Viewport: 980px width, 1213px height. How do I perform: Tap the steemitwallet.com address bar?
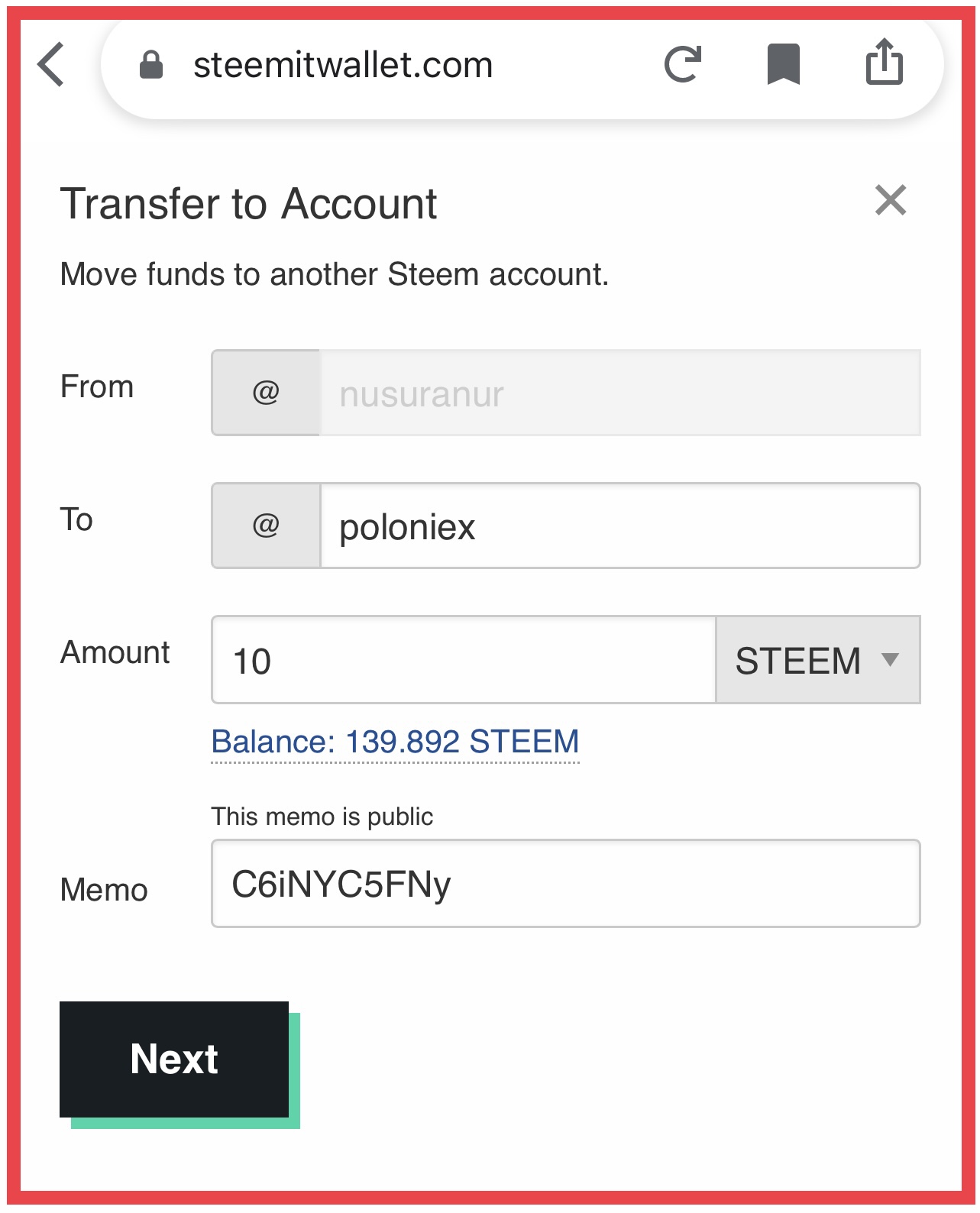(343, 66)
